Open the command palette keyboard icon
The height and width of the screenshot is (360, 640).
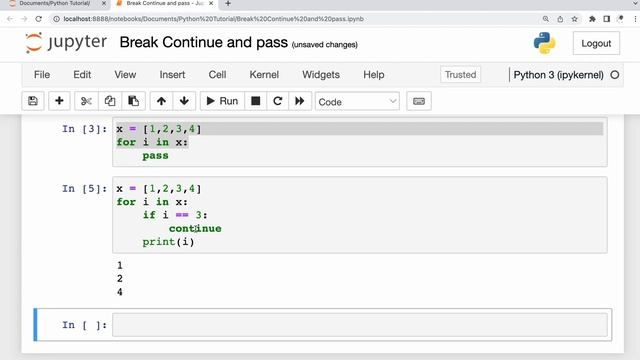click(x=419, y=101)
